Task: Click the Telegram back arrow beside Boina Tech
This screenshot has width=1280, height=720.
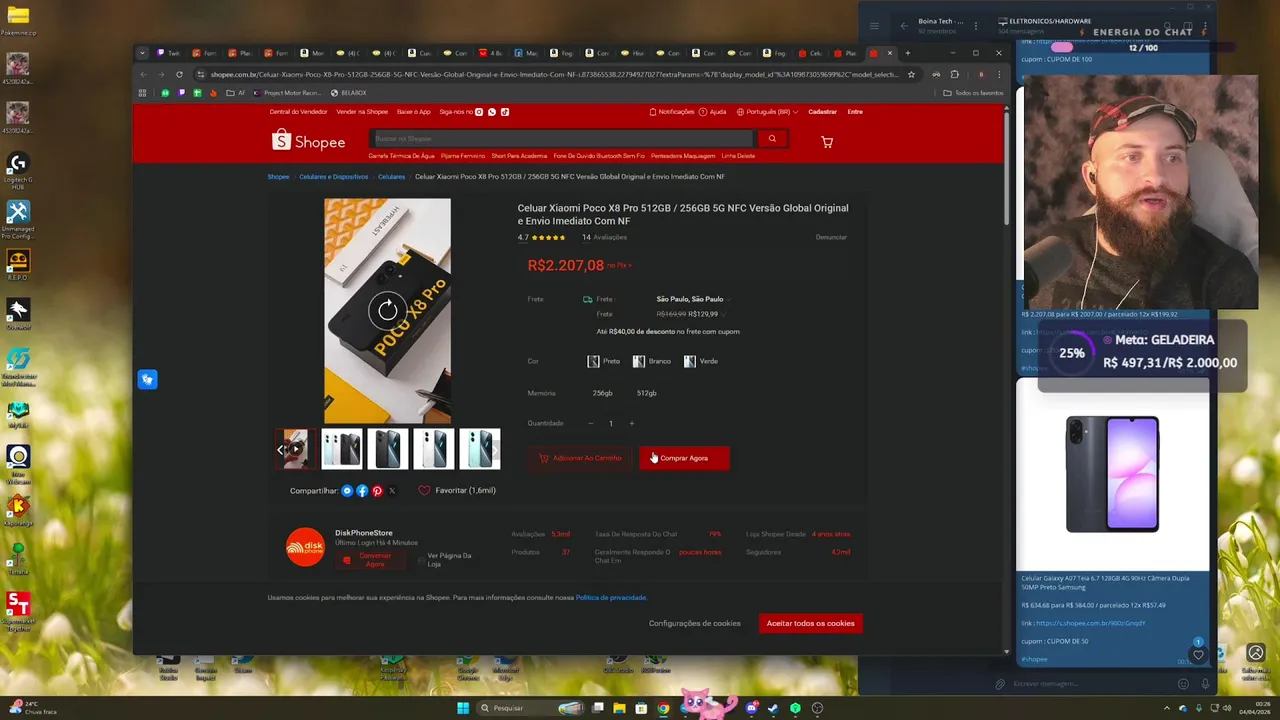Action: (x=904, y=26)
